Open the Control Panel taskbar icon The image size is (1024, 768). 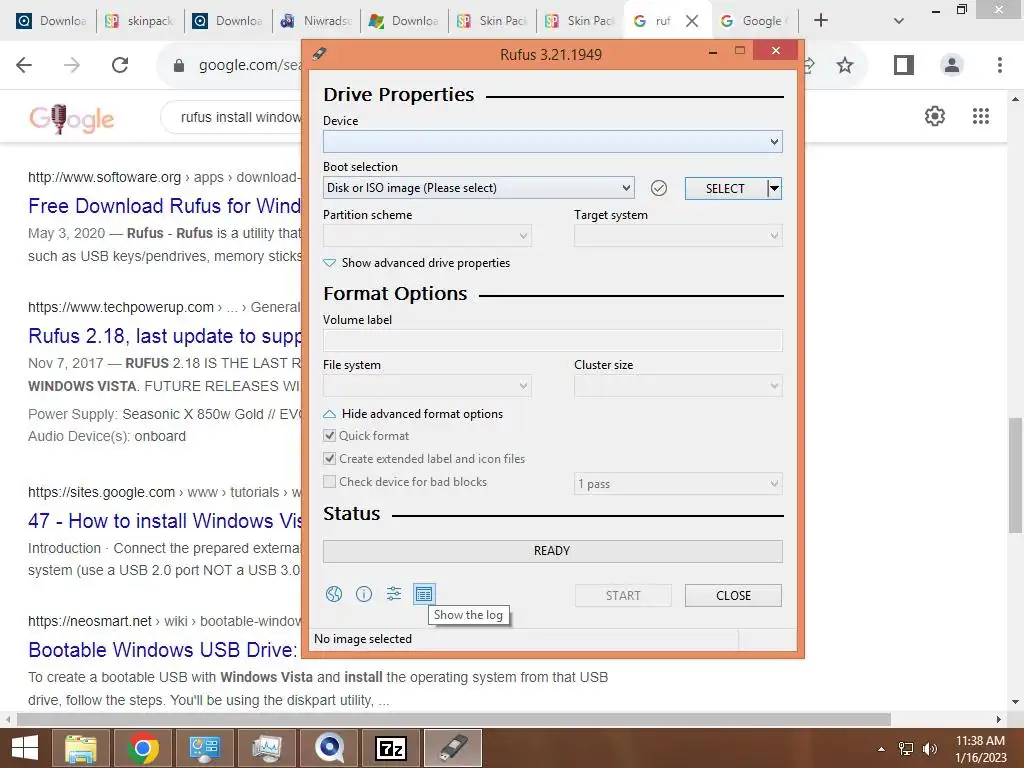click(x=205, y=748)
